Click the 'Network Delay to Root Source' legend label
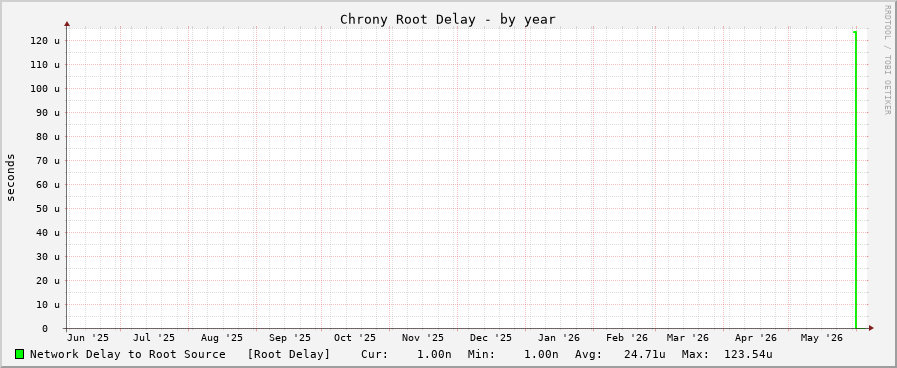 tap(128, 354)
